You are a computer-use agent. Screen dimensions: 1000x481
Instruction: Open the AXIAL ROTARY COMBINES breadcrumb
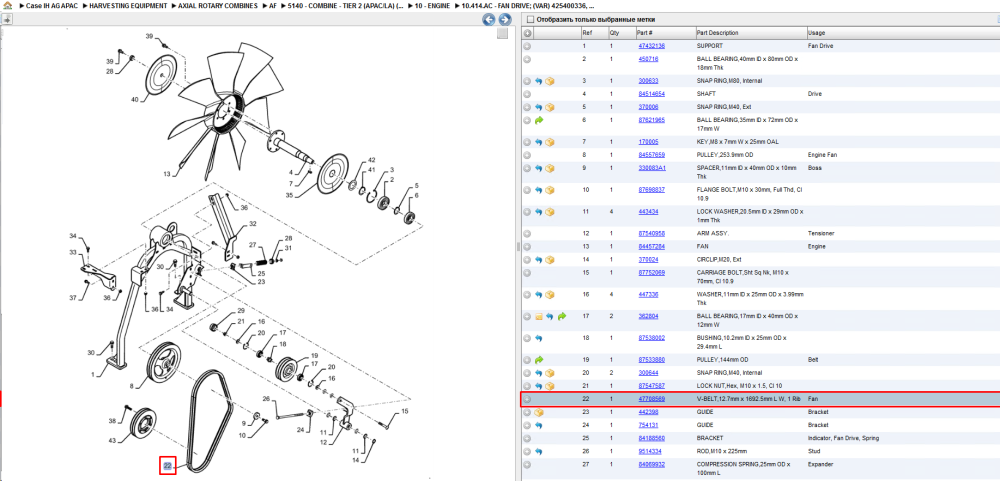click(220, 5)
